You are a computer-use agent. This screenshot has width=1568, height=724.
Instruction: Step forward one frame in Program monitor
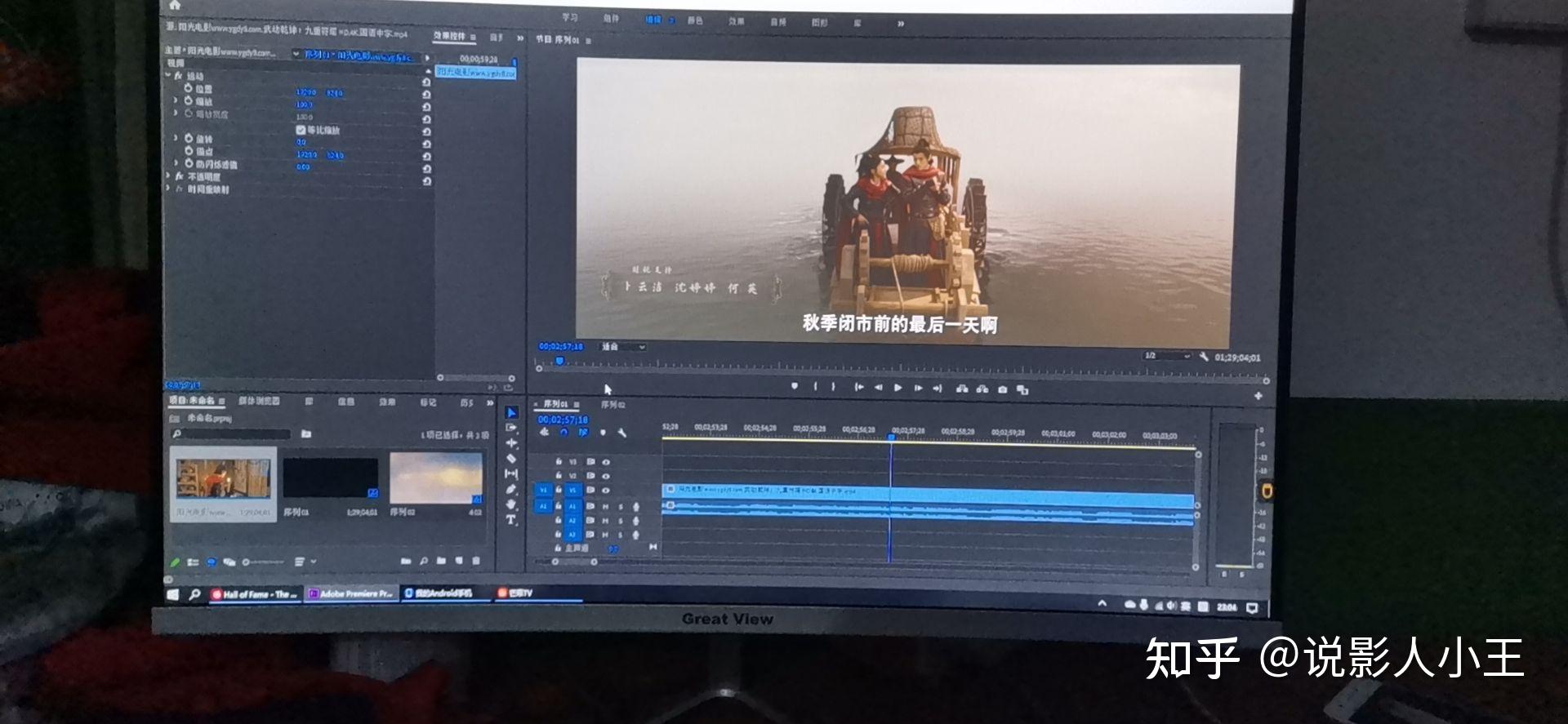918,389
